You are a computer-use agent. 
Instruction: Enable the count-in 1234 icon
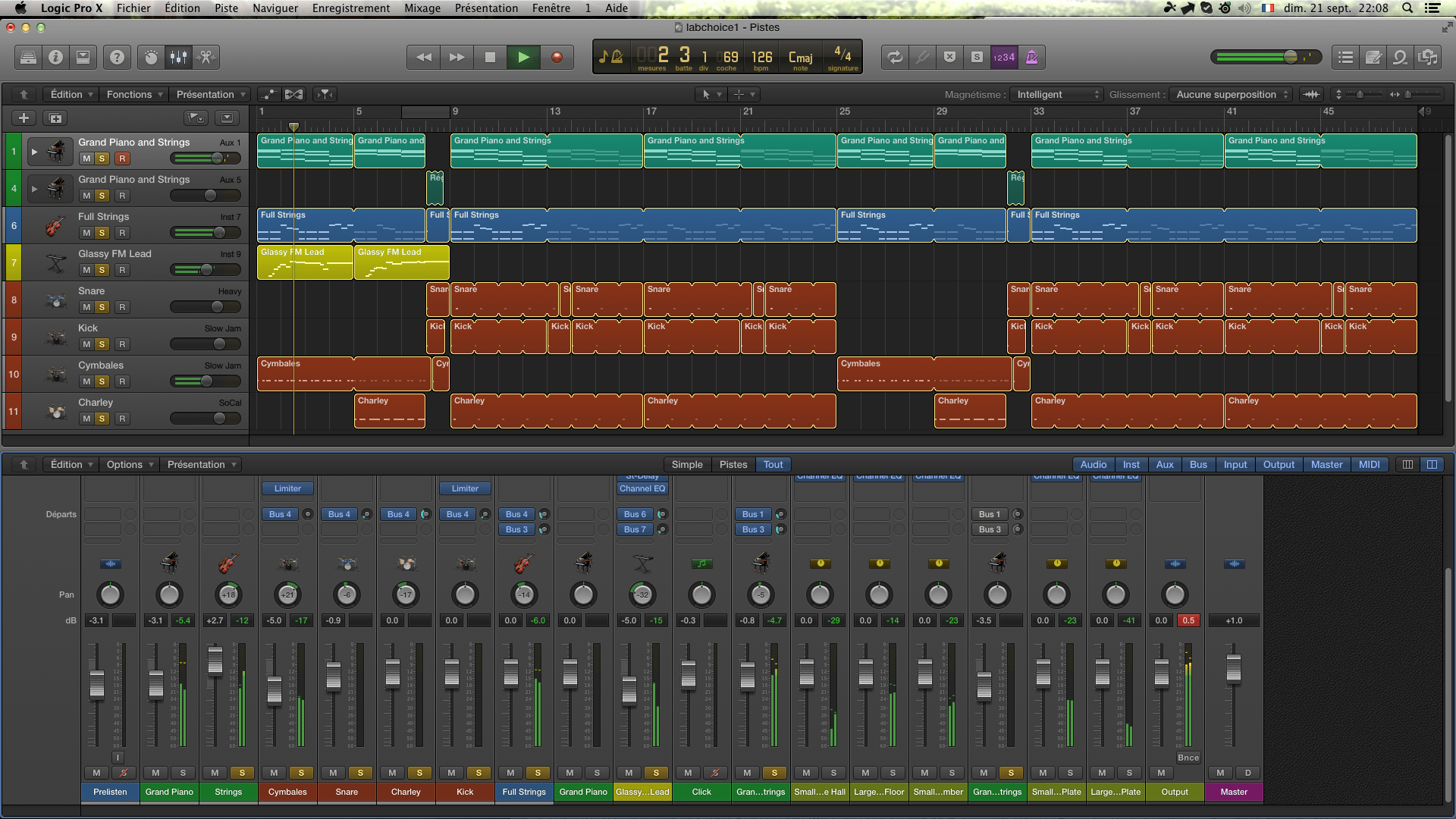coord(1003,57)
